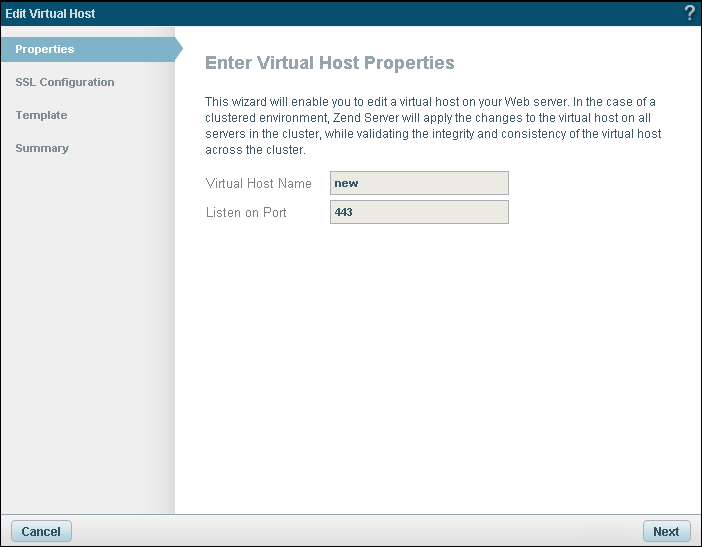702x547 pixels.
Task: Click the arrow tip of the Properties step
Action: click(x=179, y=49)
